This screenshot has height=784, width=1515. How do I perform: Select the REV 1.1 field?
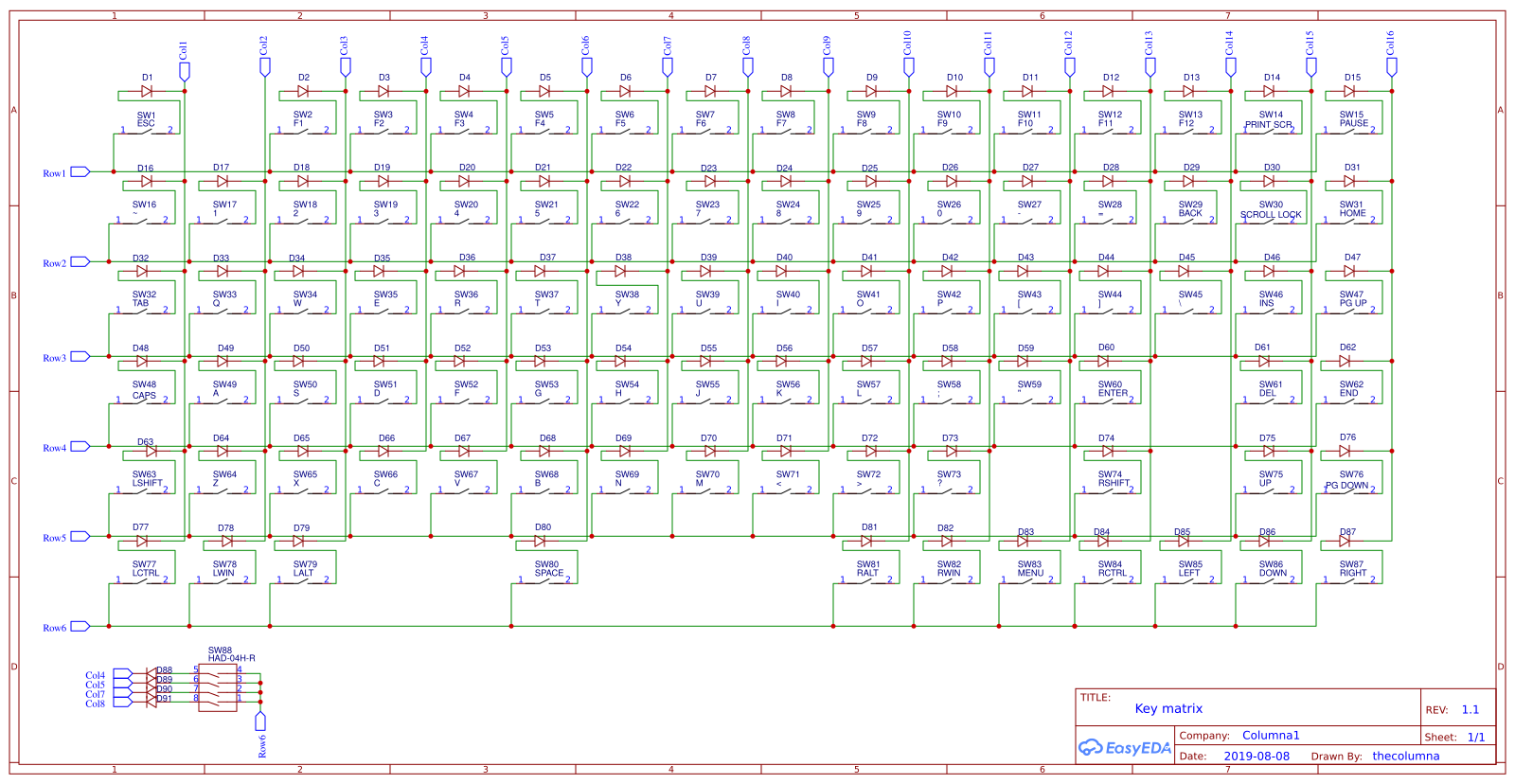pos(1470,709)
